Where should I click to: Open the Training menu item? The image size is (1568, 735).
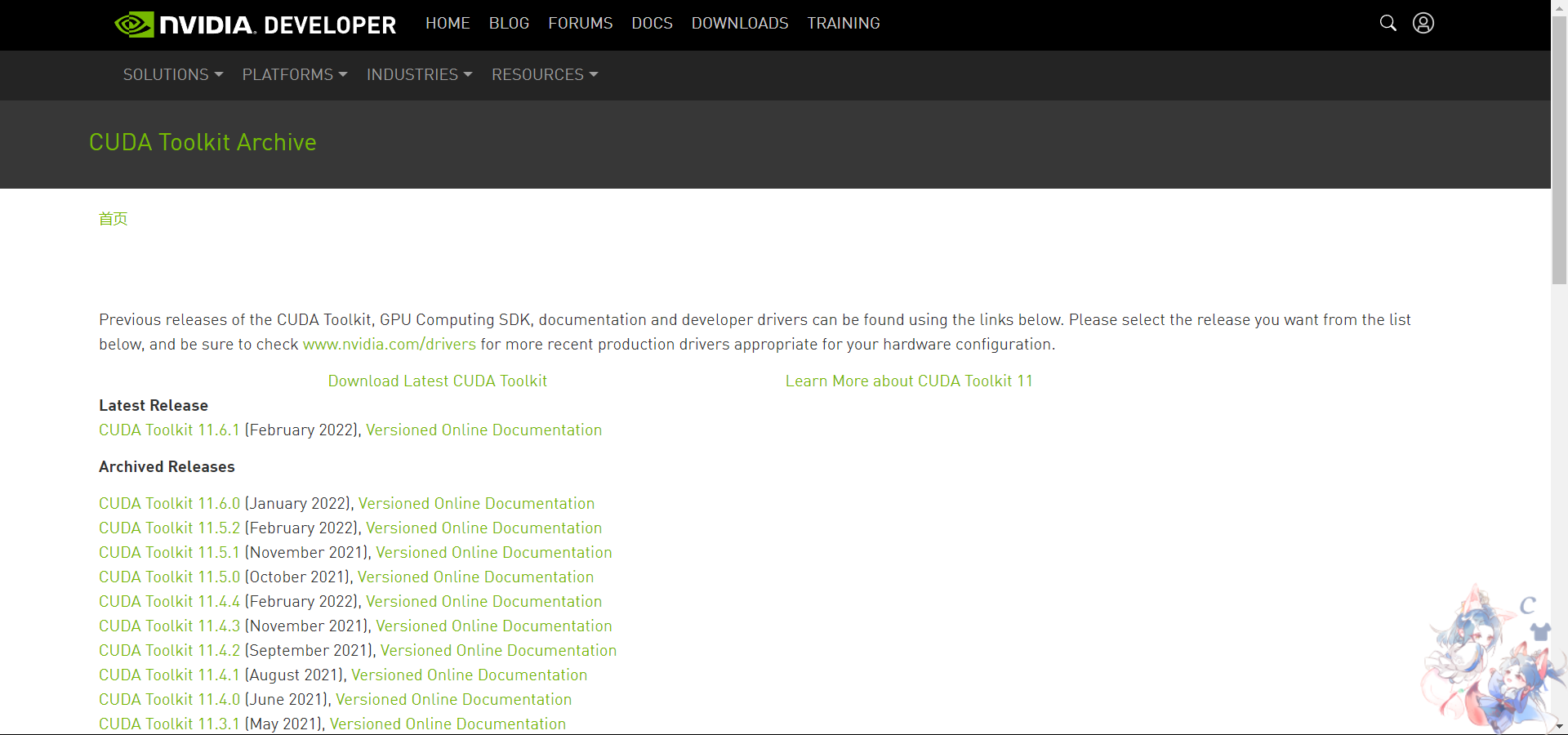[844, 23]
